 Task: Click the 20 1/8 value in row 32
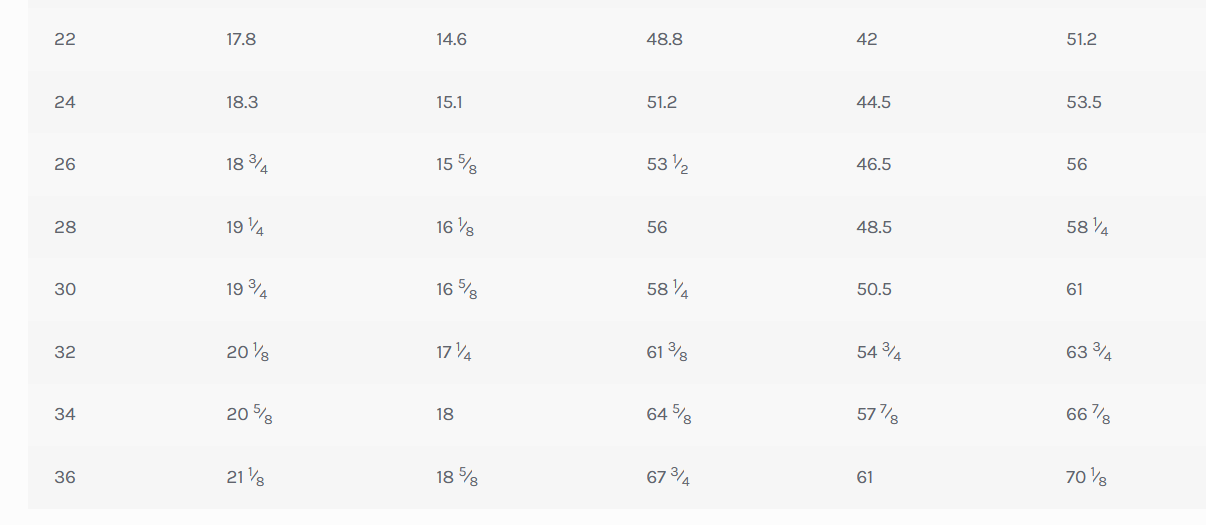click(x=247, y=352)
